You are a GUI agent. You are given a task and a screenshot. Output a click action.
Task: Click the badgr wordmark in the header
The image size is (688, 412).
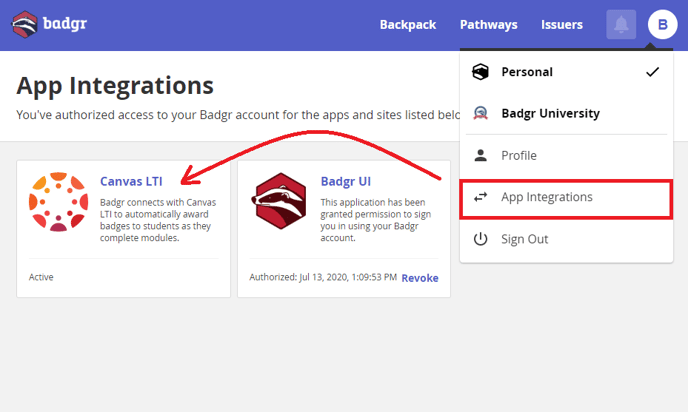pyautogui.click(x=65, y=23)
